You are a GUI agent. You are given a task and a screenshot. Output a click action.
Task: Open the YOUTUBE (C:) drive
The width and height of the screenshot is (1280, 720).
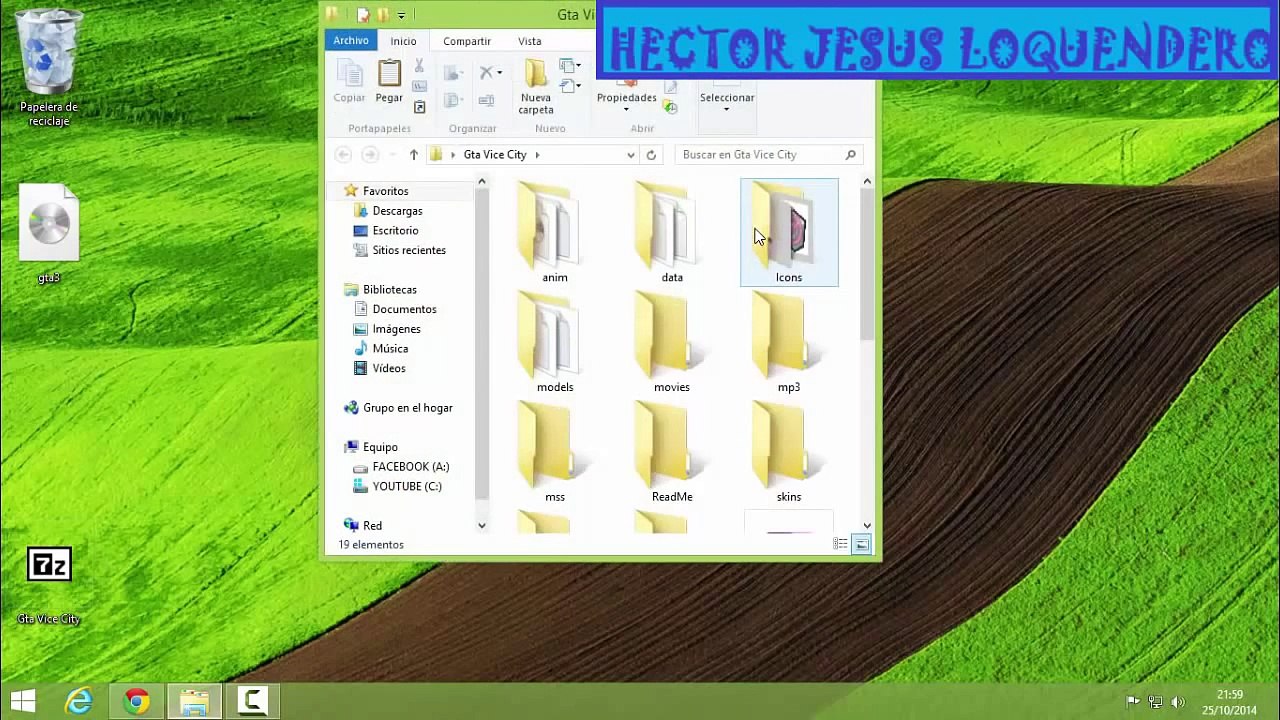[406, 486]
